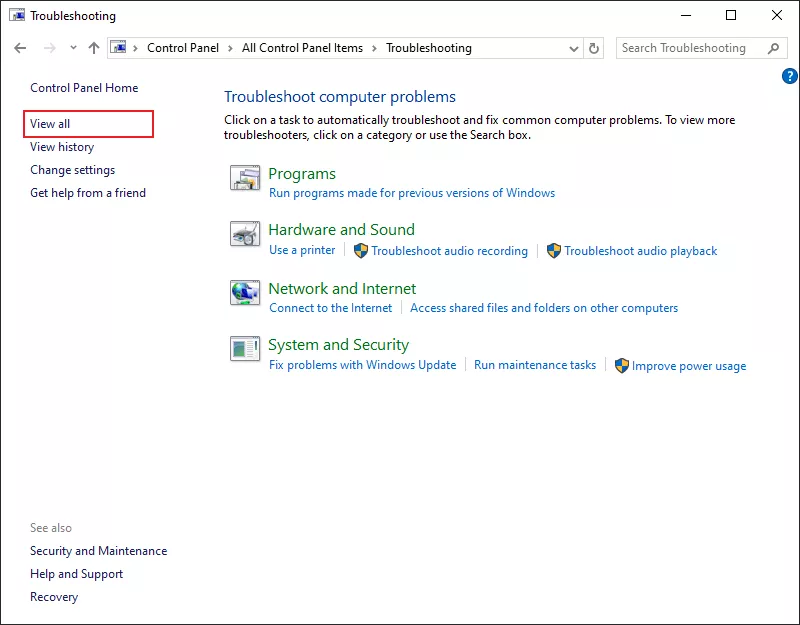The width and height of the screenshot is (800, 625).
Task: Click Fix problems with Windows Update
Action: (x=363, y=365)
